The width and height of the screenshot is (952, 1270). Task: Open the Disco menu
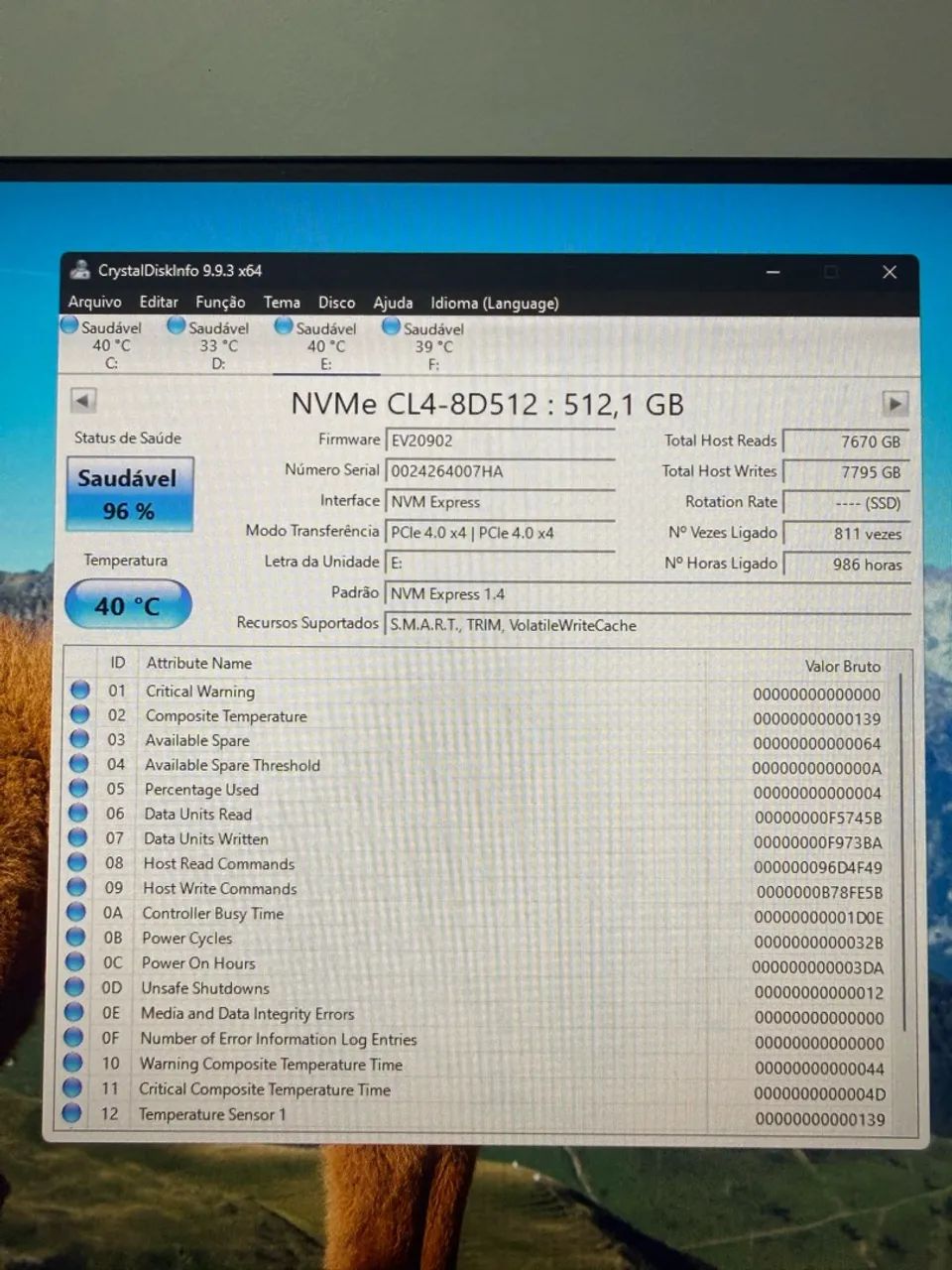point(336,303)
